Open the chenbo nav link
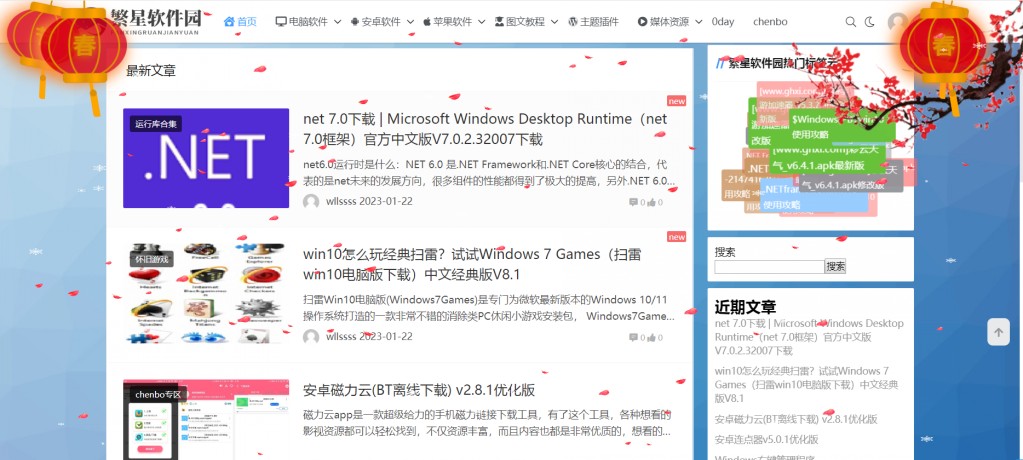Viewport: 1023px width, 460px height. 770,22
